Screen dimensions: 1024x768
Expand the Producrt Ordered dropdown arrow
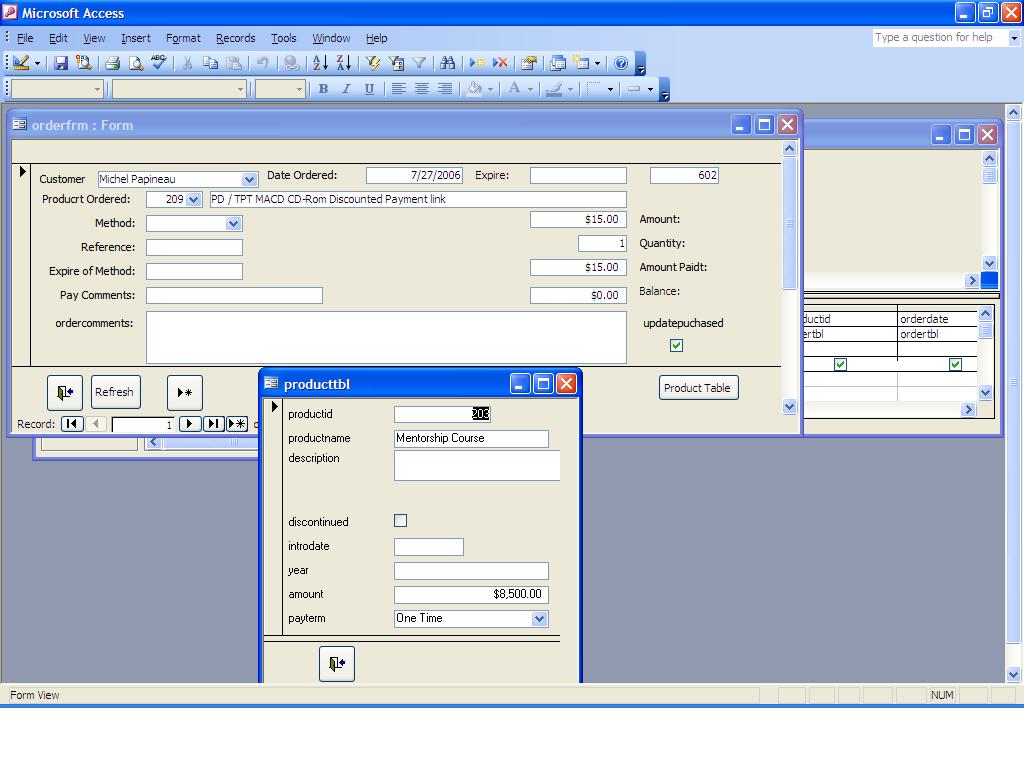coord(193,200)
